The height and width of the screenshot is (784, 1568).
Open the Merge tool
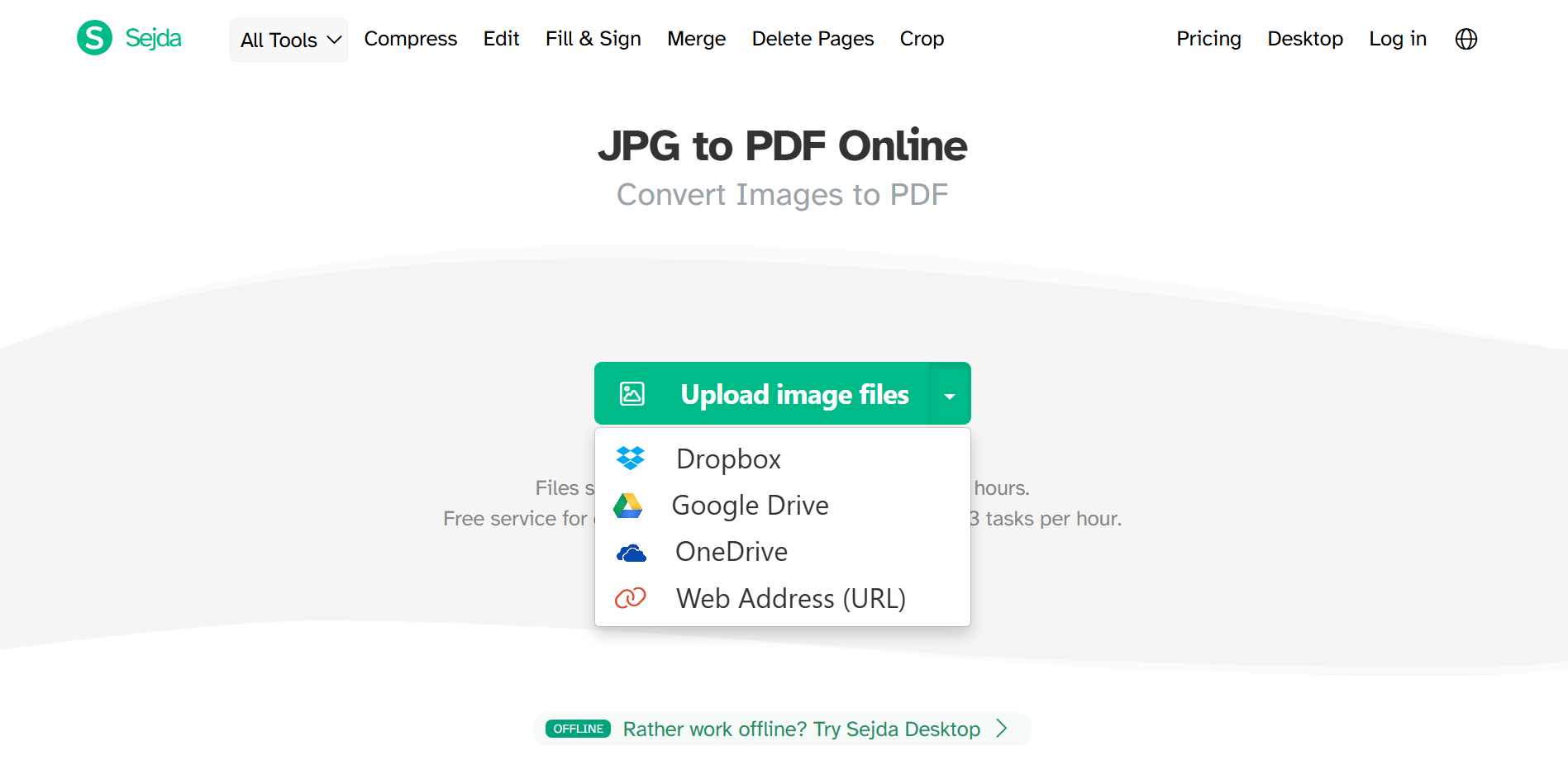[x=697, y=39]
